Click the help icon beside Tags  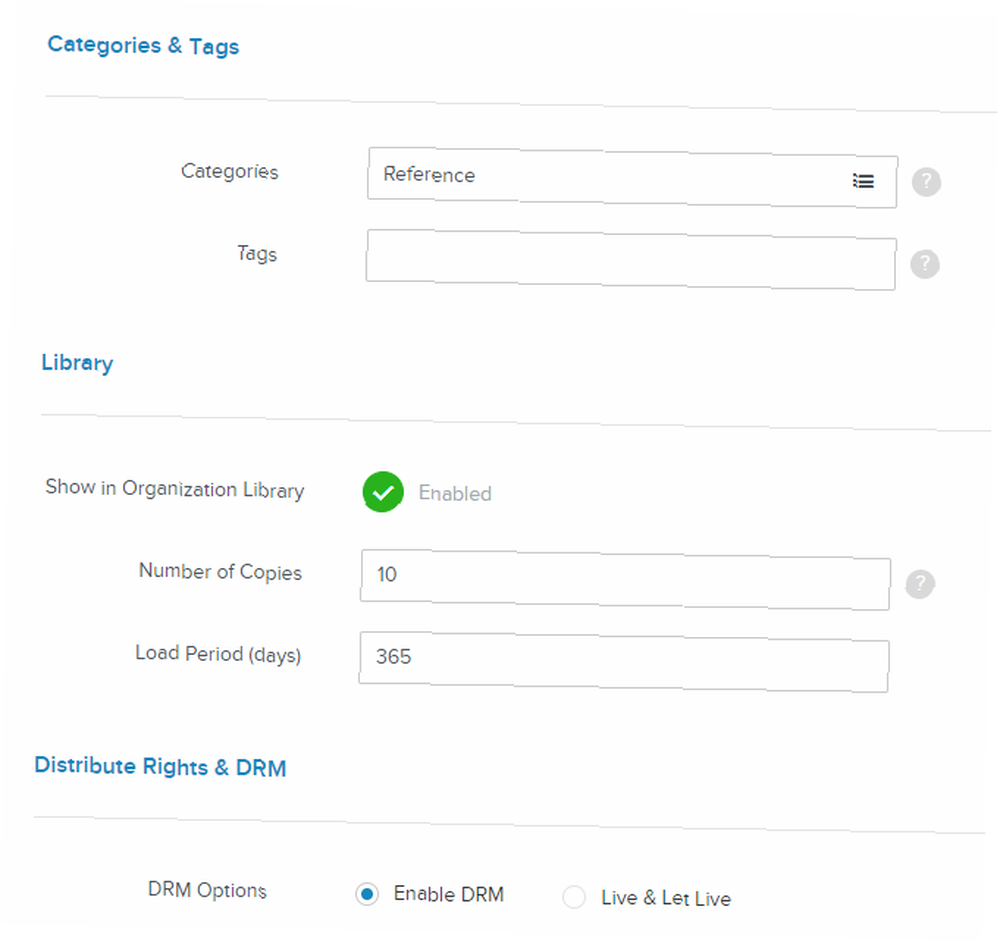[925, 264]
